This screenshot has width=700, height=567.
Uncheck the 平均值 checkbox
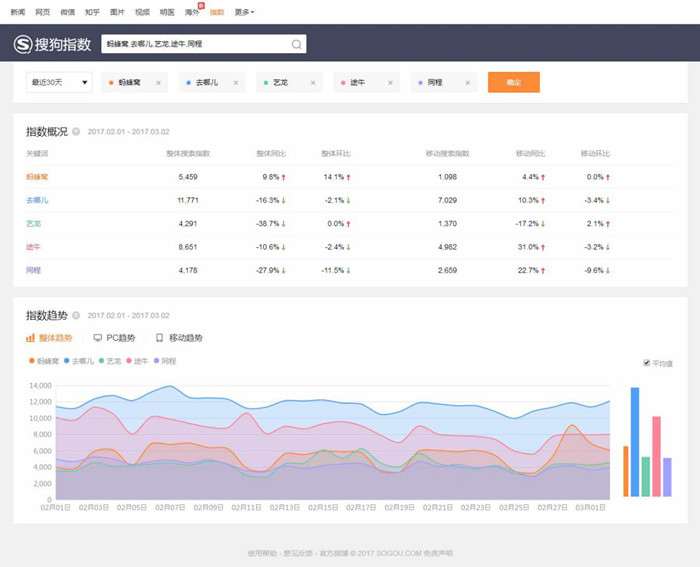pos(646,363)
